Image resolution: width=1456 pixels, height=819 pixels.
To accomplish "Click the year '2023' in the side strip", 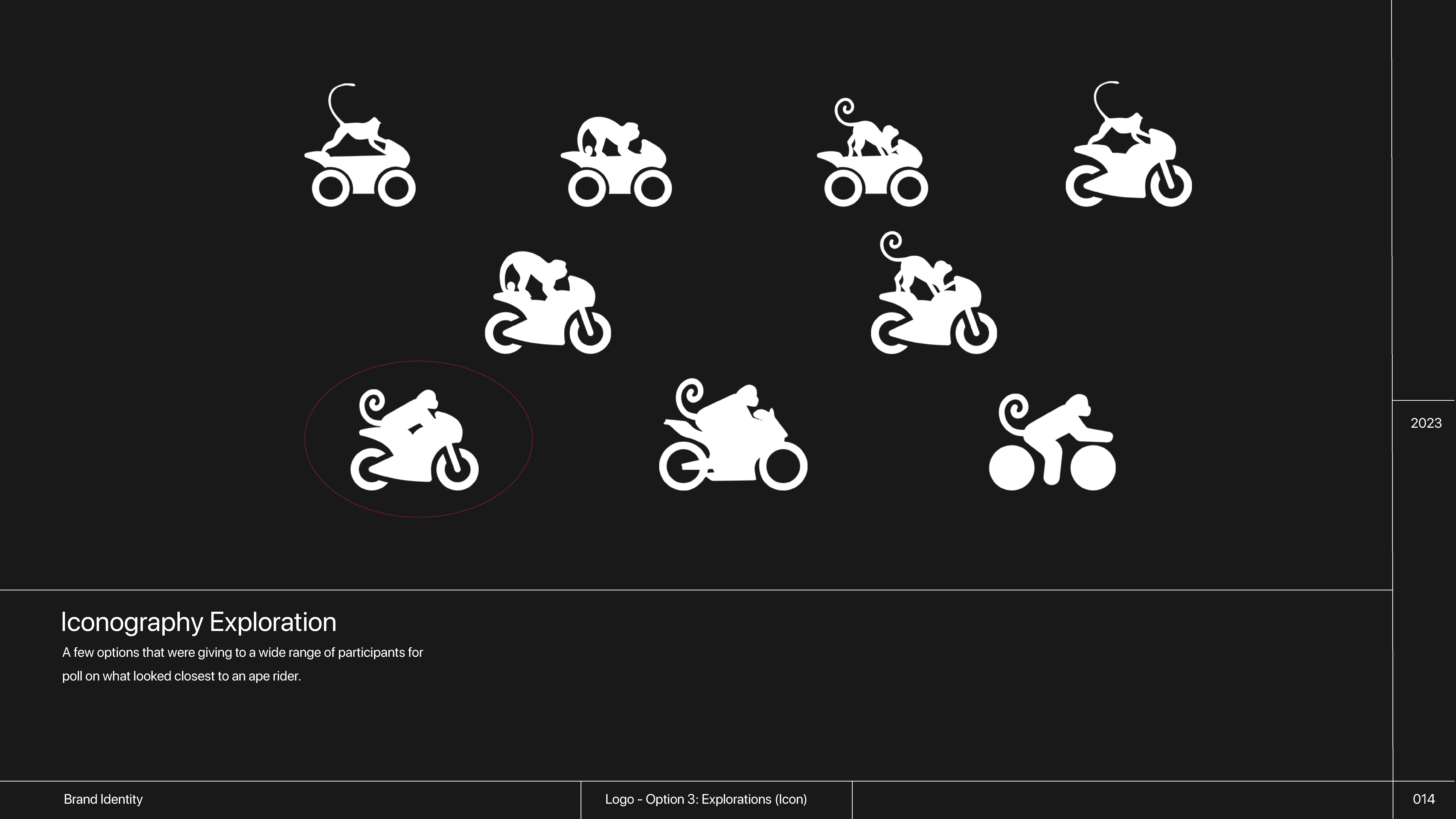I will coord(1426,423).
